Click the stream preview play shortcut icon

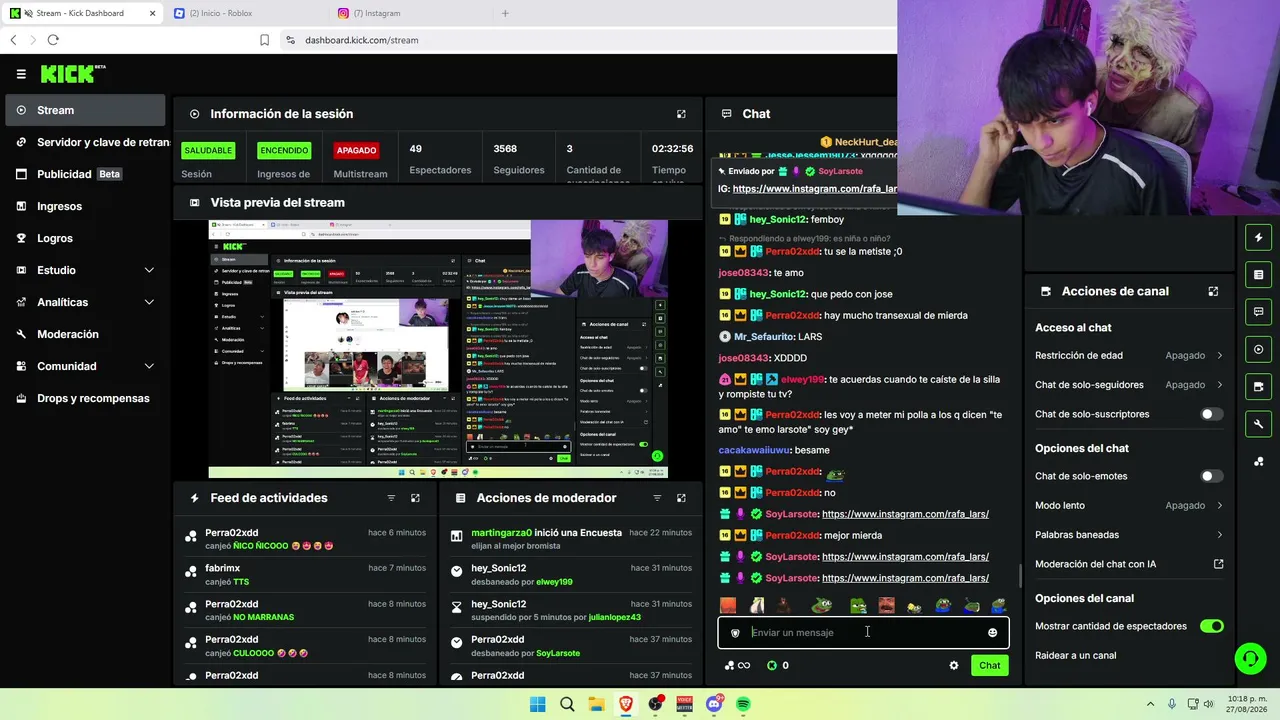pyautogui.click(x=1258, y=349)
